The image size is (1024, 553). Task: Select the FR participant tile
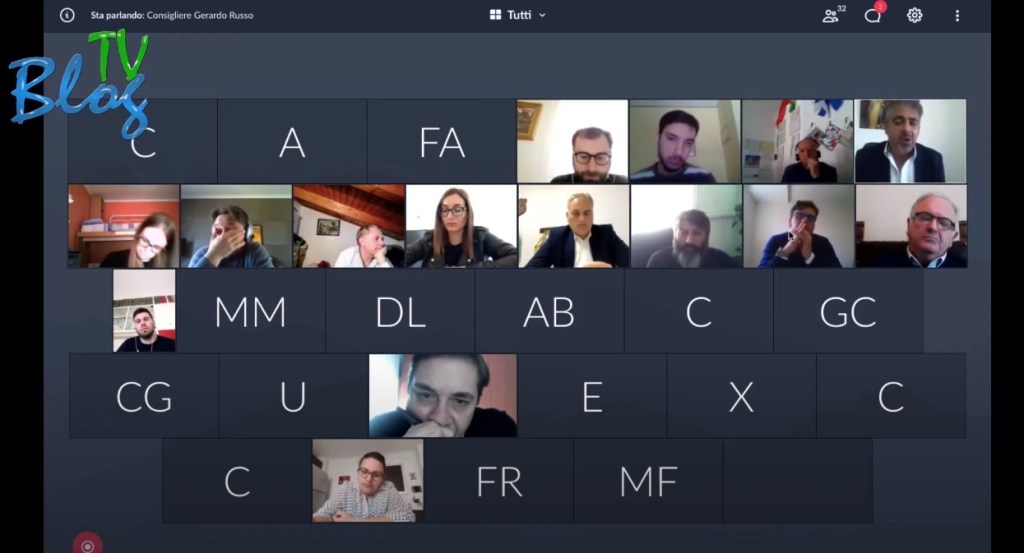pos(499,481)
